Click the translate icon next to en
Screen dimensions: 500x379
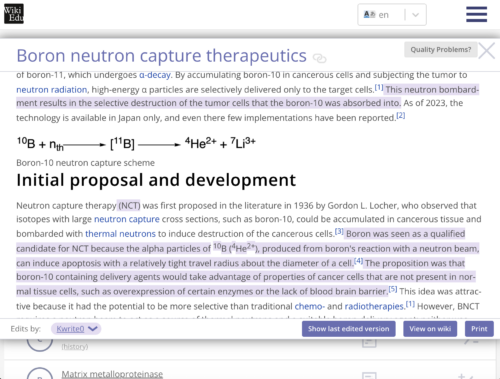tap(369, 14)
